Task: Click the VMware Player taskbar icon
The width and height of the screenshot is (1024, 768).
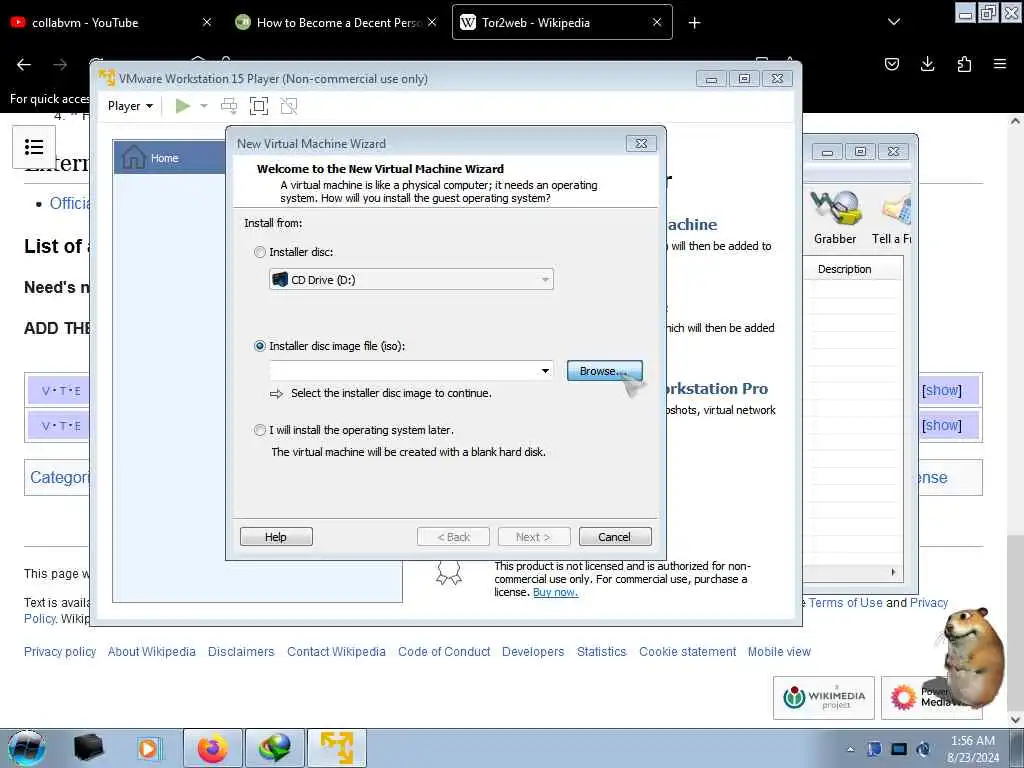Action: [337, 748]
